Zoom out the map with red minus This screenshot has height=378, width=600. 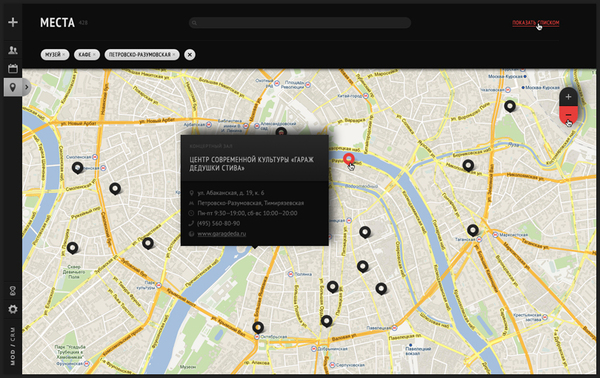568,115
